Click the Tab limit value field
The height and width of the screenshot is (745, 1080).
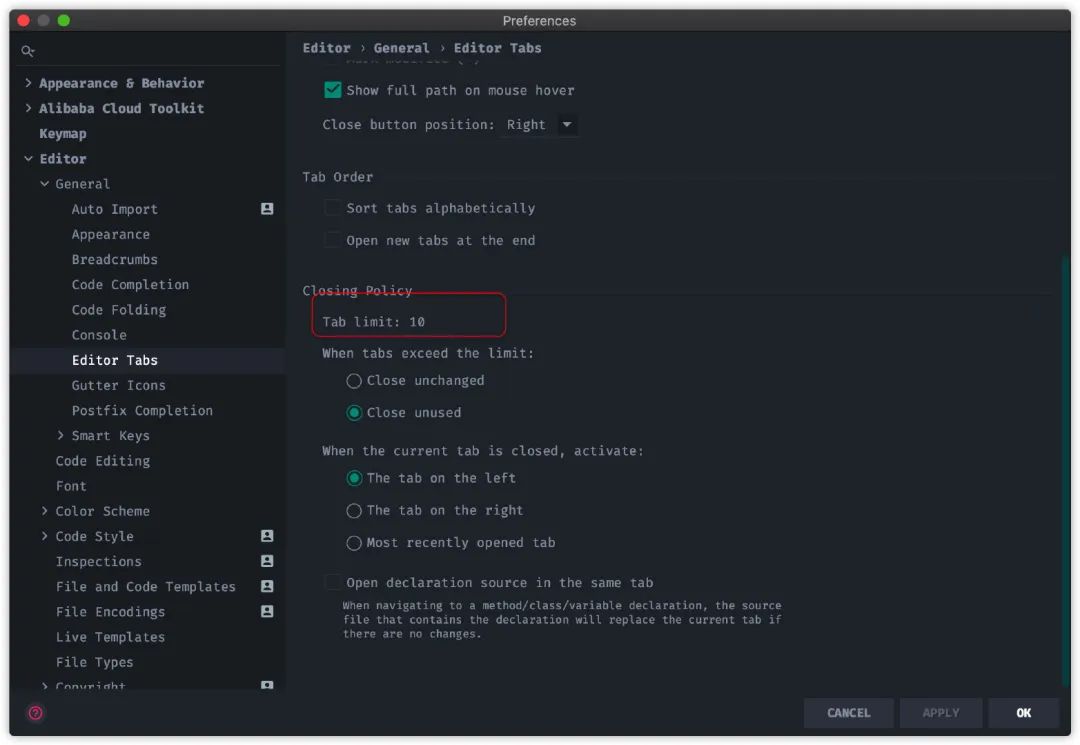[x=418, y=322]
